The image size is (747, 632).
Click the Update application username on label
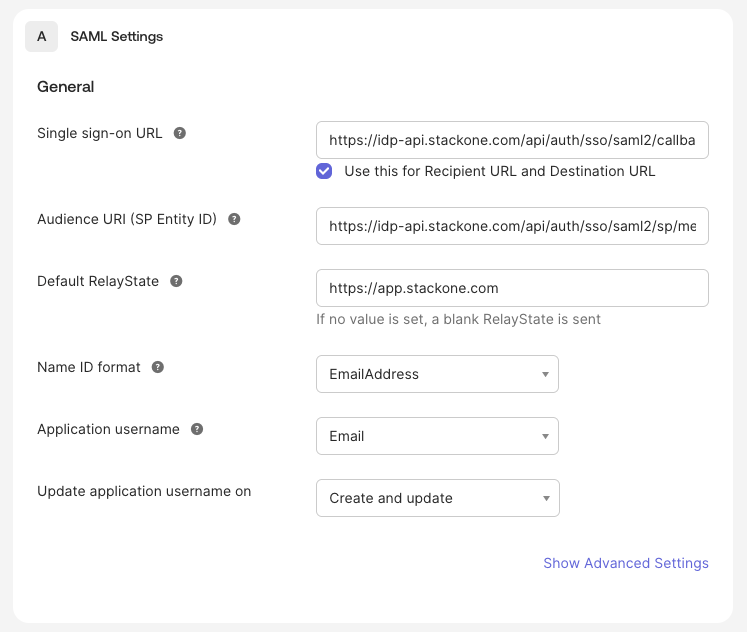pyautogui.click(x=144, y=491)
